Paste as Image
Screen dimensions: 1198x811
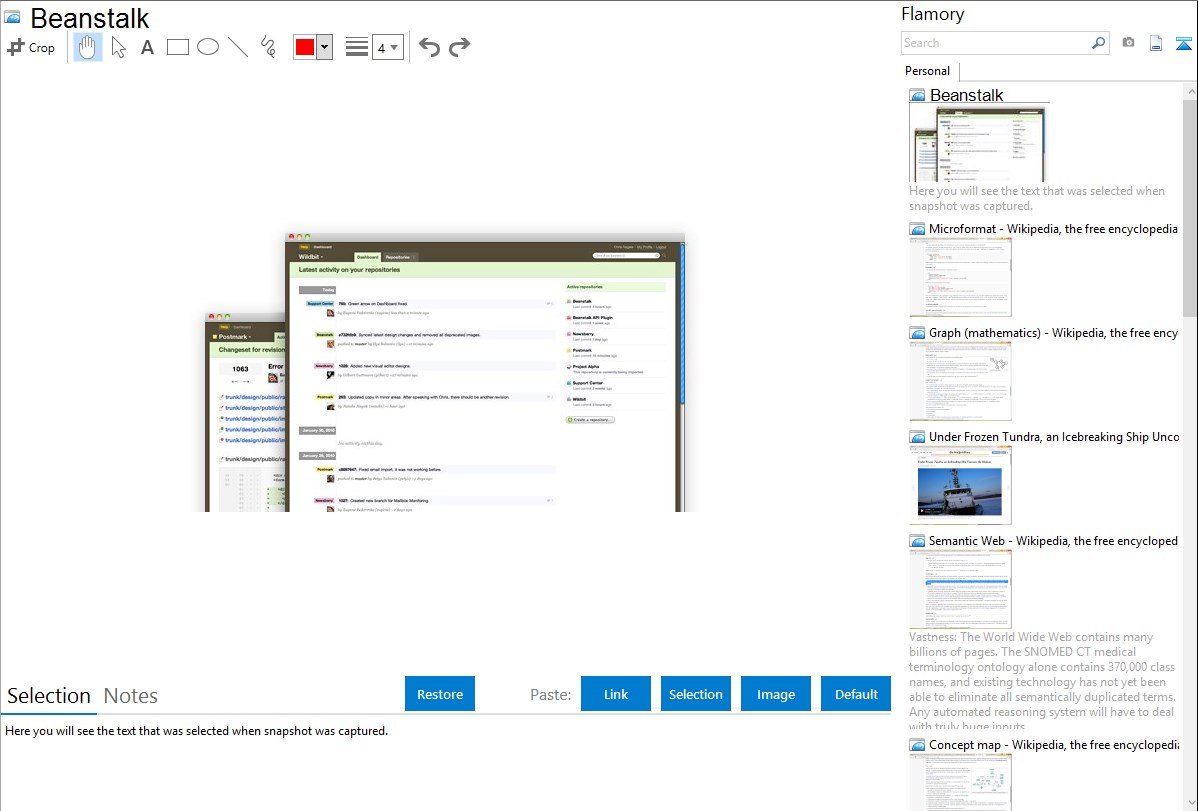pyautogui.click(x=775, y=694)
